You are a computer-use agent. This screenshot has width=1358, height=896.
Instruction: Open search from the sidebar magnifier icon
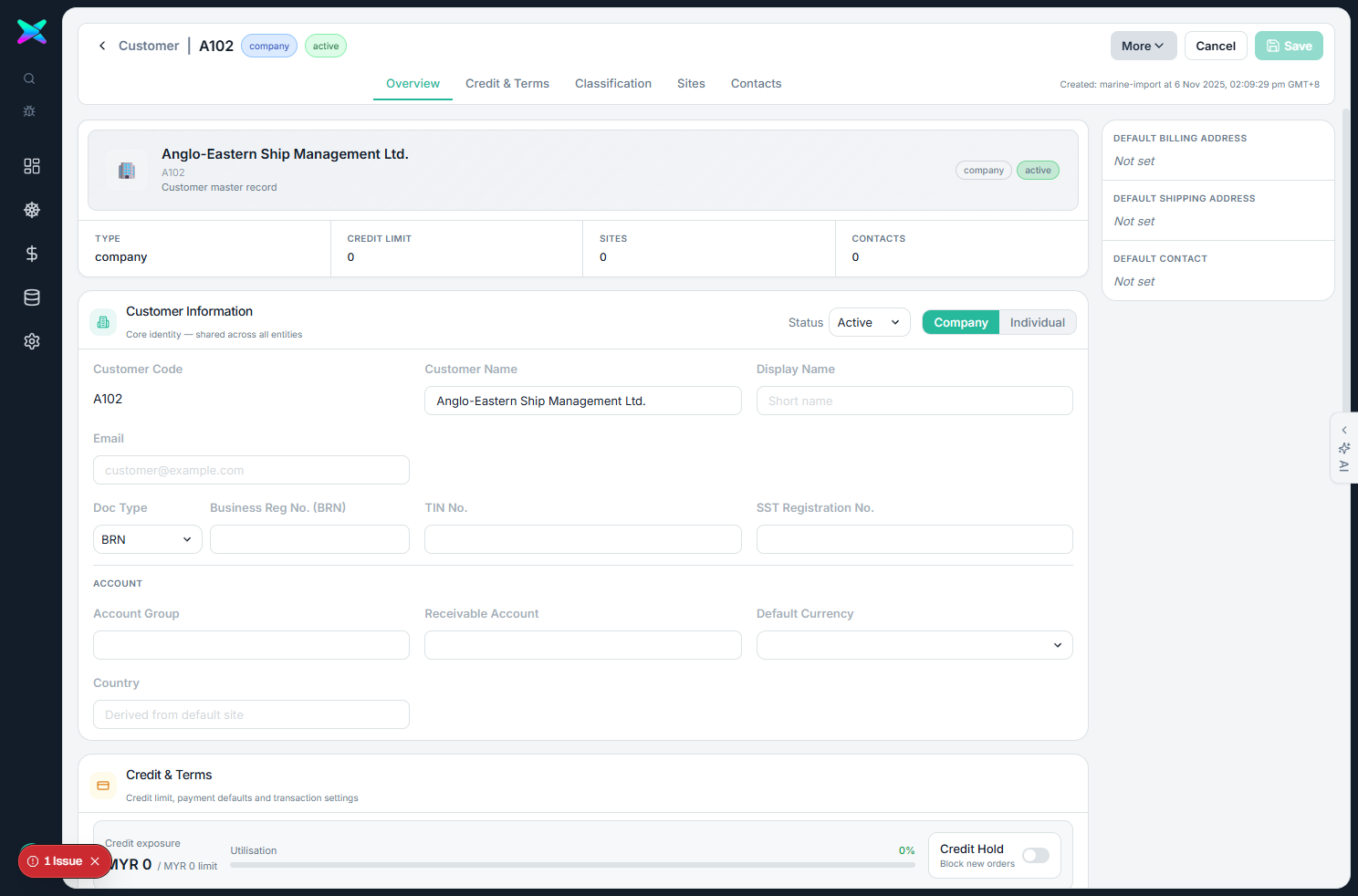click(x=29, y=78)
